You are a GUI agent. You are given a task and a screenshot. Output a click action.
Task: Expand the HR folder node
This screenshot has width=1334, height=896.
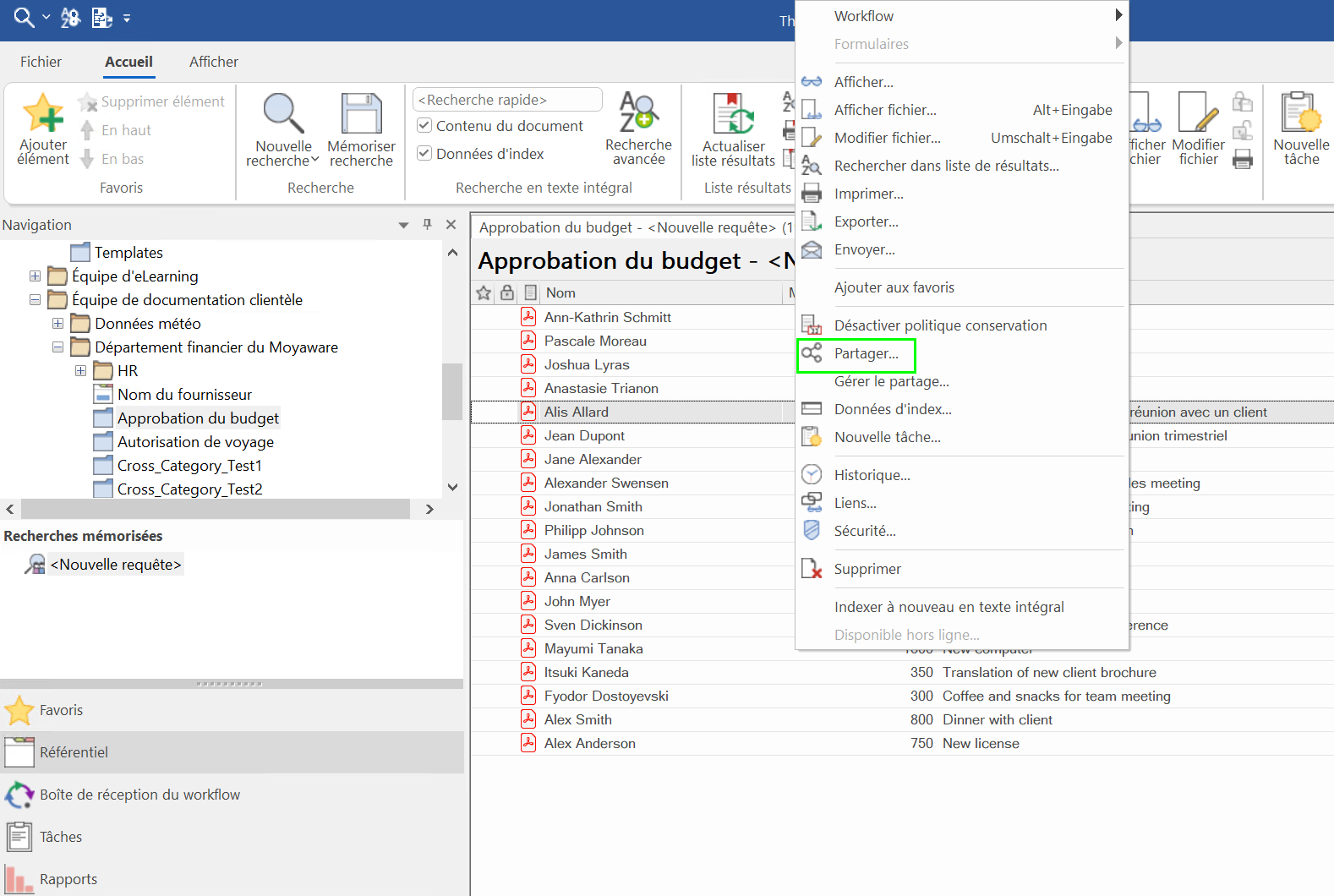[80, 371]
